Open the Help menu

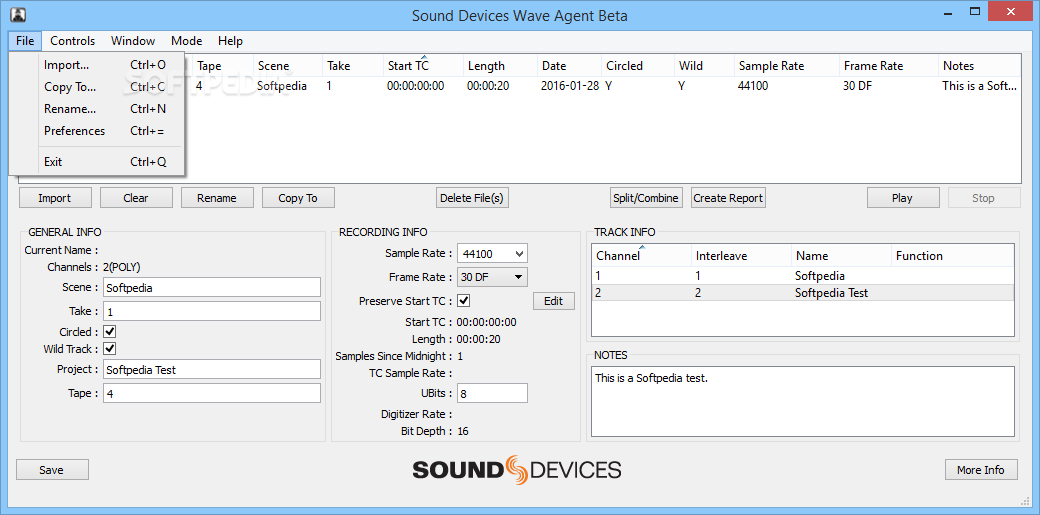tap(230, 41)
